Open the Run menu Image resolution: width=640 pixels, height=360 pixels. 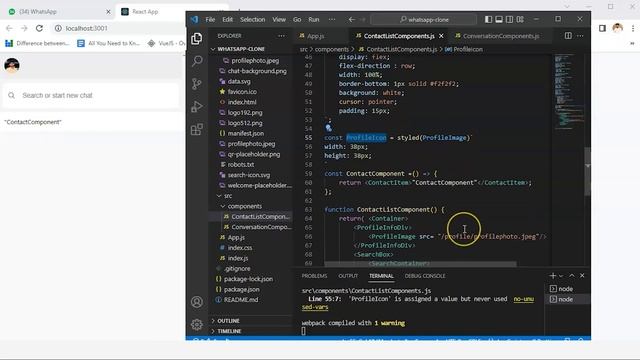click(x=313, y=20)
